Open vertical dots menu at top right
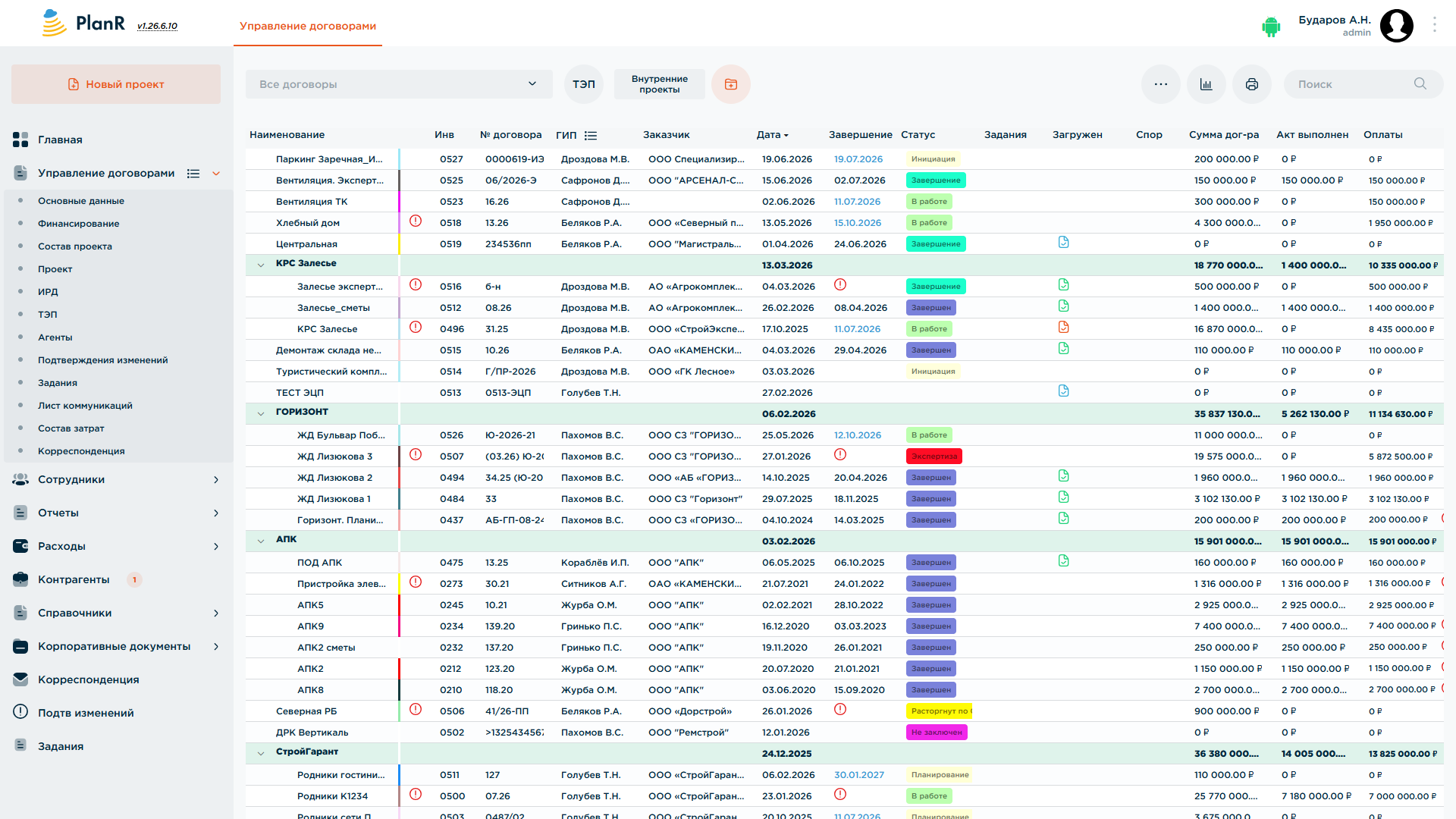1456x819 pixels. pos(1434,25)
